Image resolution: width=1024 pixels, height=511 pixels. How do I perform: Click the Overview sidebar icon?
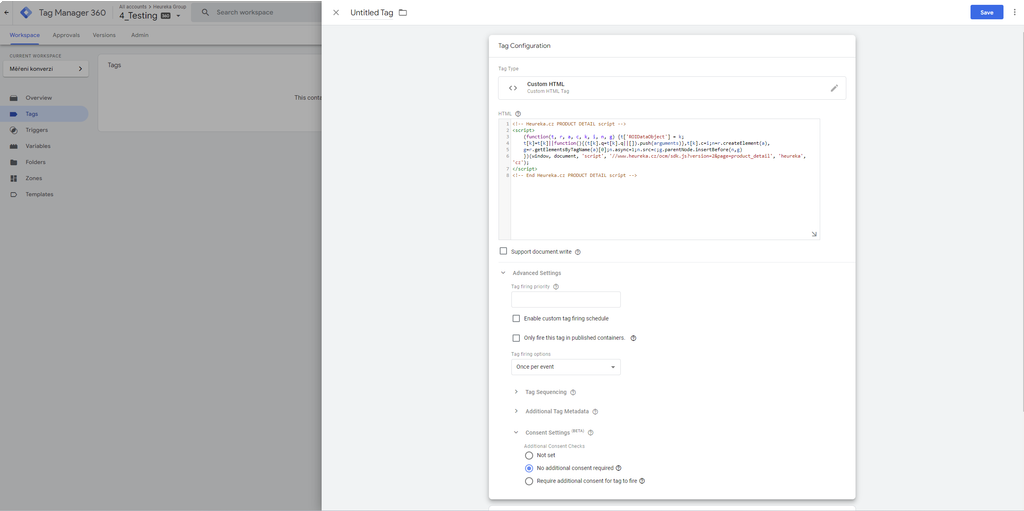coord(14,98)
